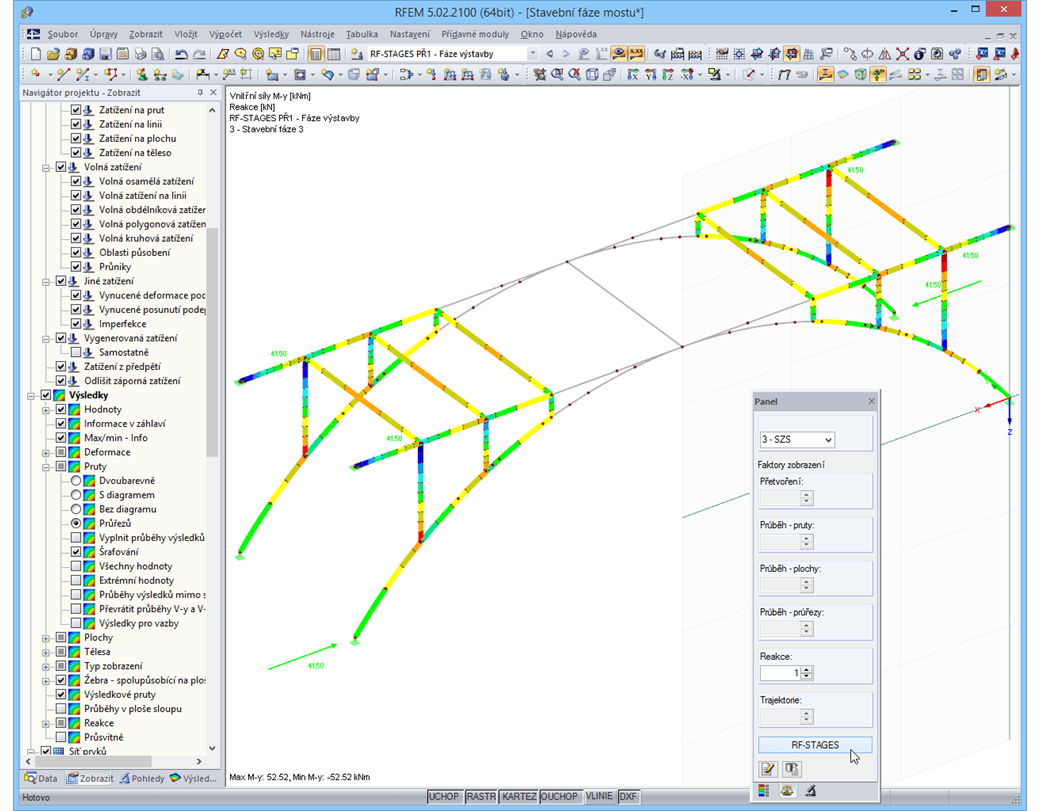This screenshot has width=1040, height=811.
Task: Open the Výsledky menu
Action: click(x=271, y=34)
